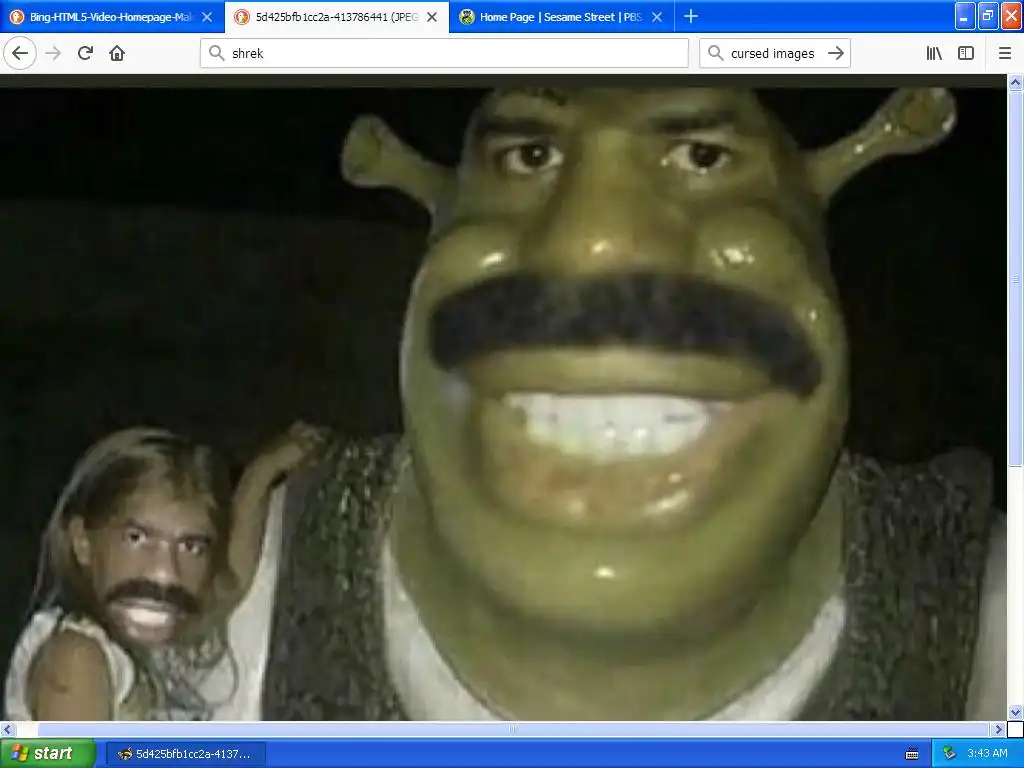Select 5d425bfb1cc2a taskbar window button
This screenshot has height=768, width=1024.
(x=186, y=754)
